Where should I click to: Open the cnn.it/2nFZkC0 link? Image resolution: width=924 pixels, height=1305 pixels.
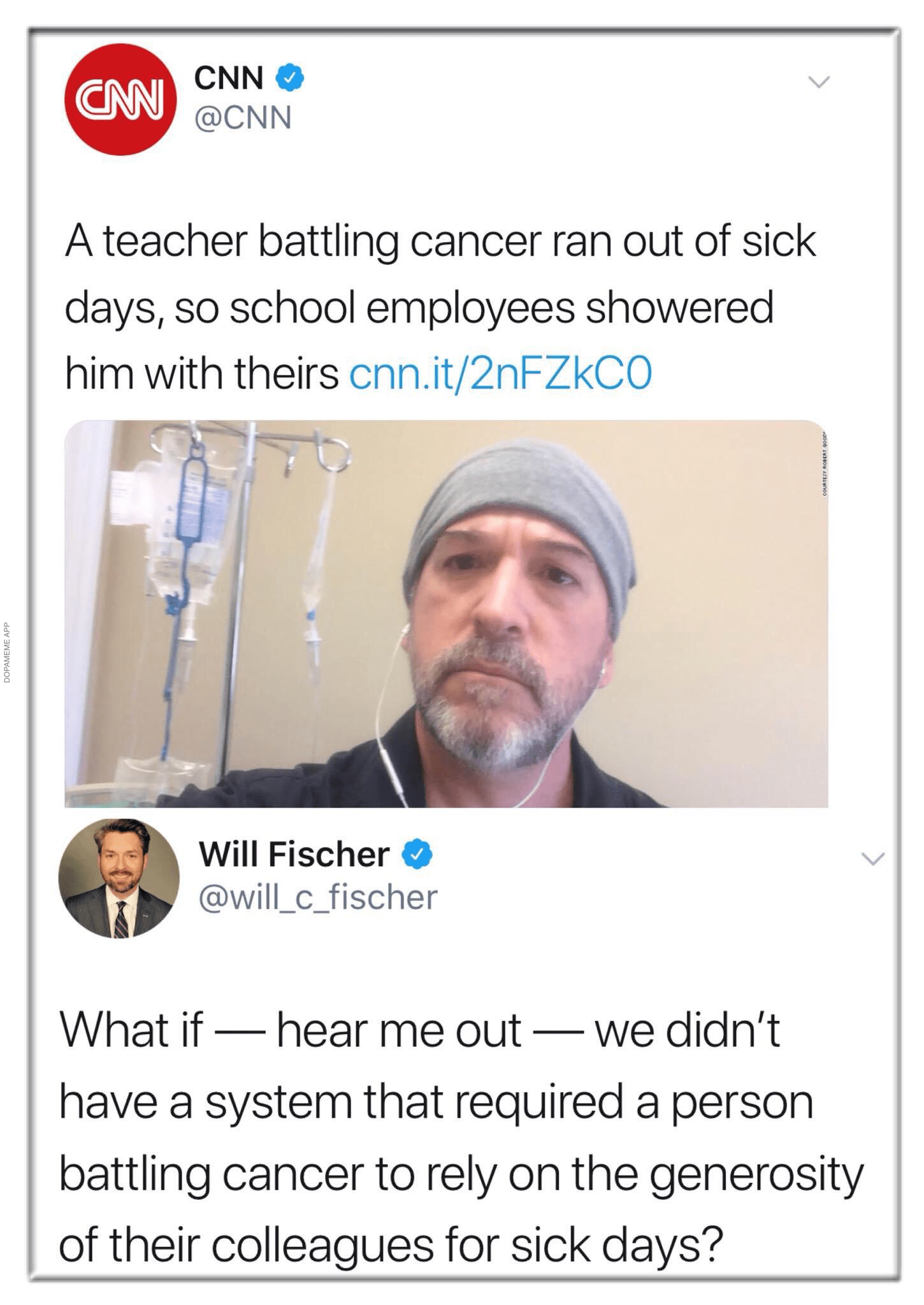click(501, 373)
